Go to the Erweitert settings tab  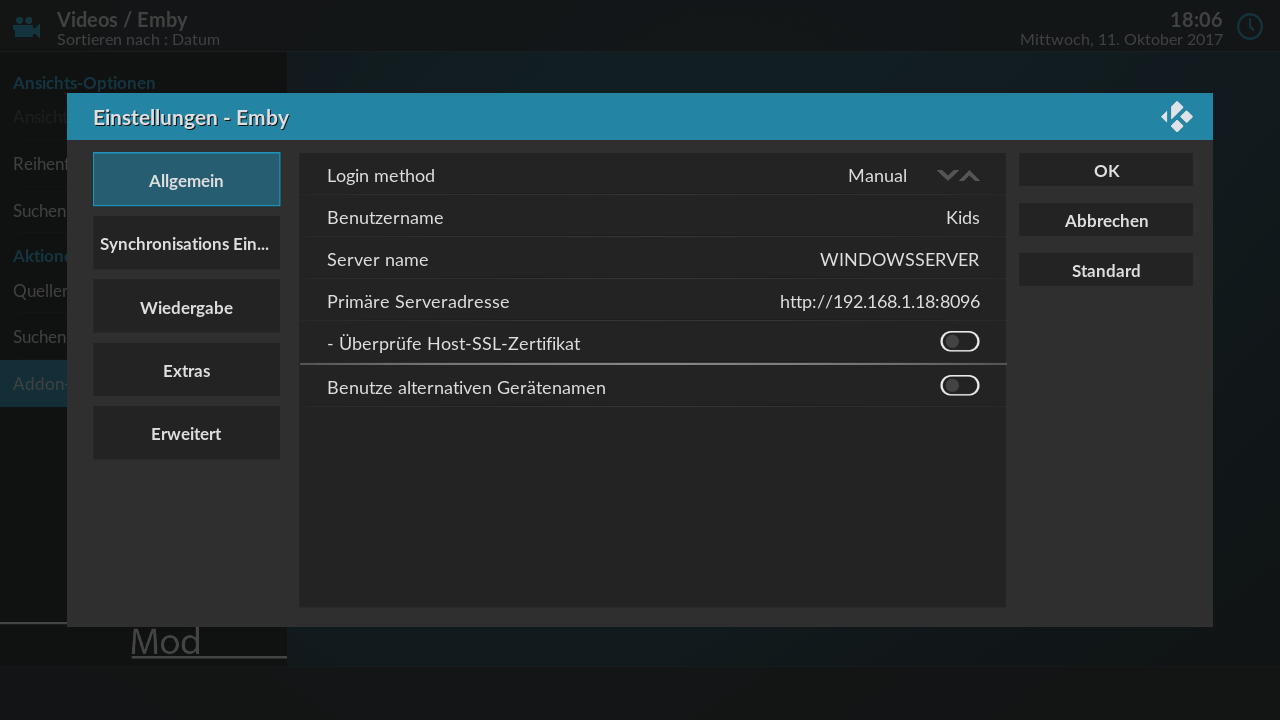pyautogui.click(x=186, y=433)
